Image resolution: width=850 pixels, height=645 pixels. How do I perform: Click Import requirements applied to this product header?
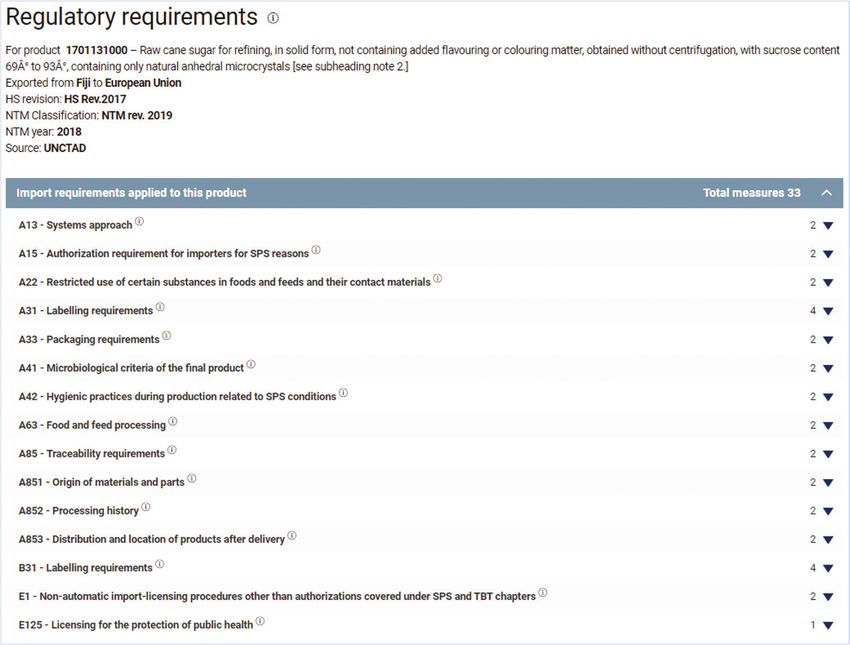[131, 193]
